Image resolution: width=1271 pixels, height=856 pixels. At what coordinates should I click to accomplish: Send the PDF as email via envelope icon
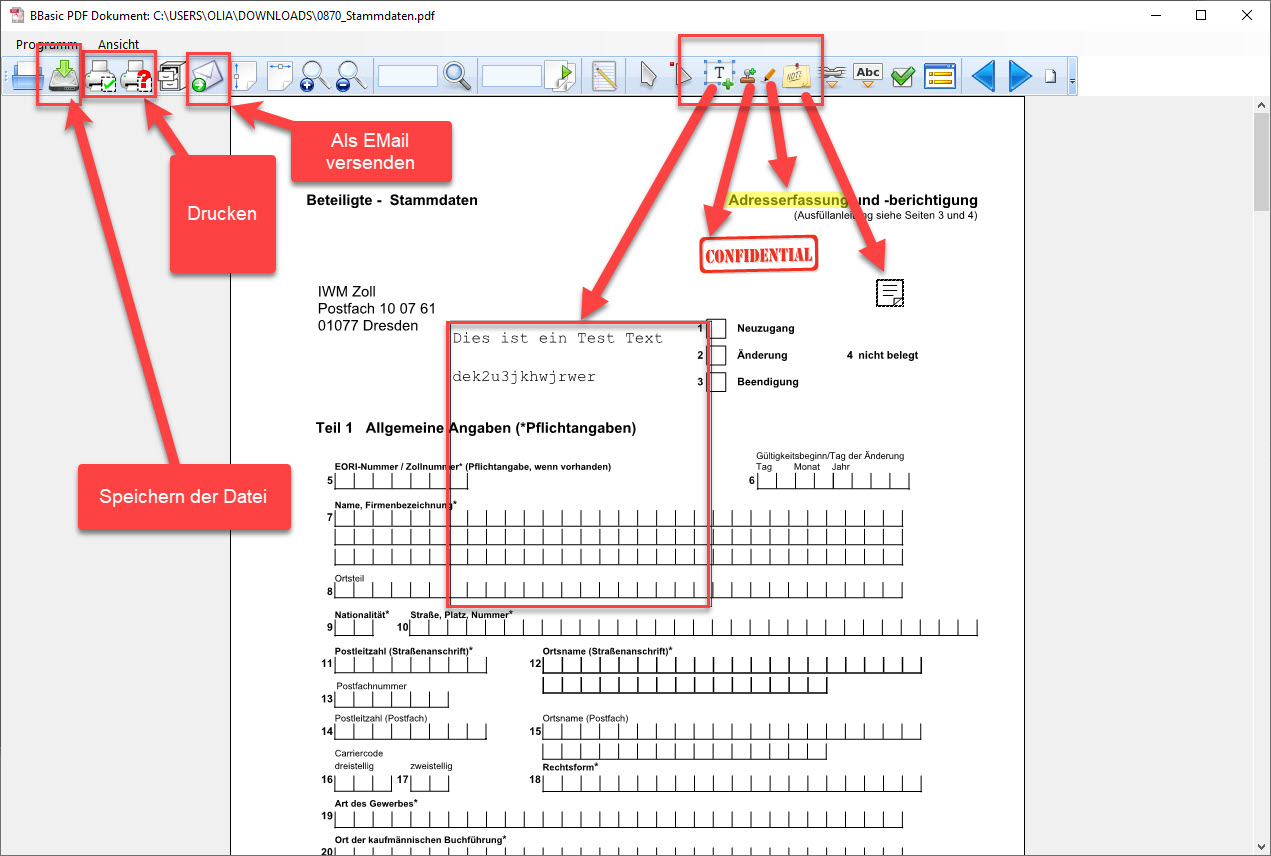coord(206,76)
